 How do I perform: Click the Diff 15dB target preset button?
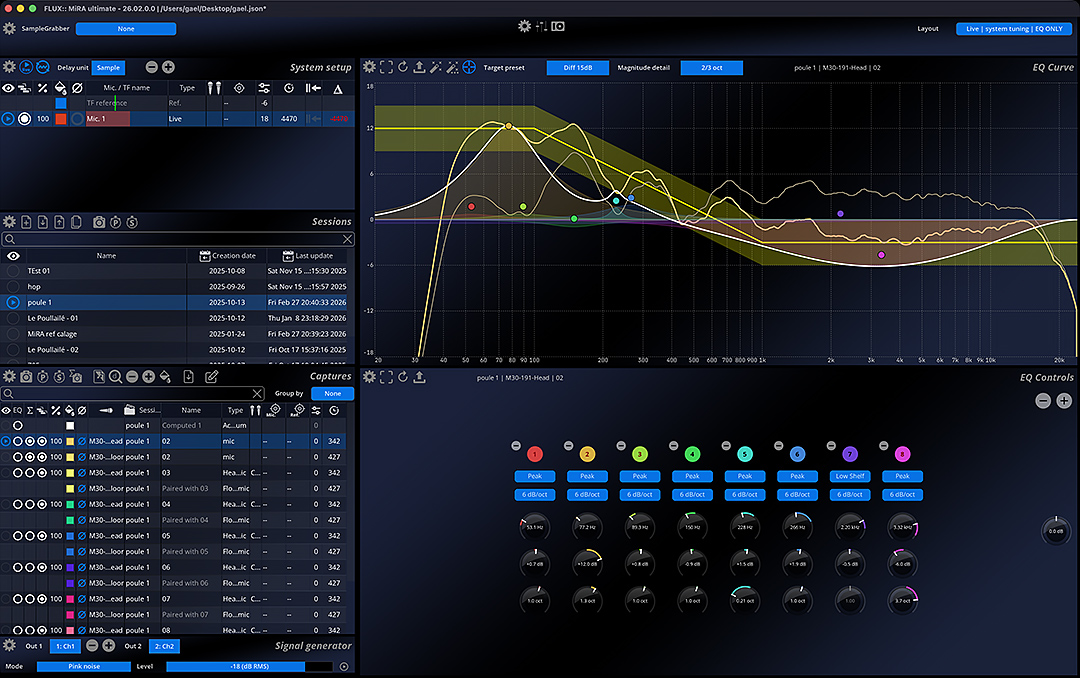pos(577,68)
